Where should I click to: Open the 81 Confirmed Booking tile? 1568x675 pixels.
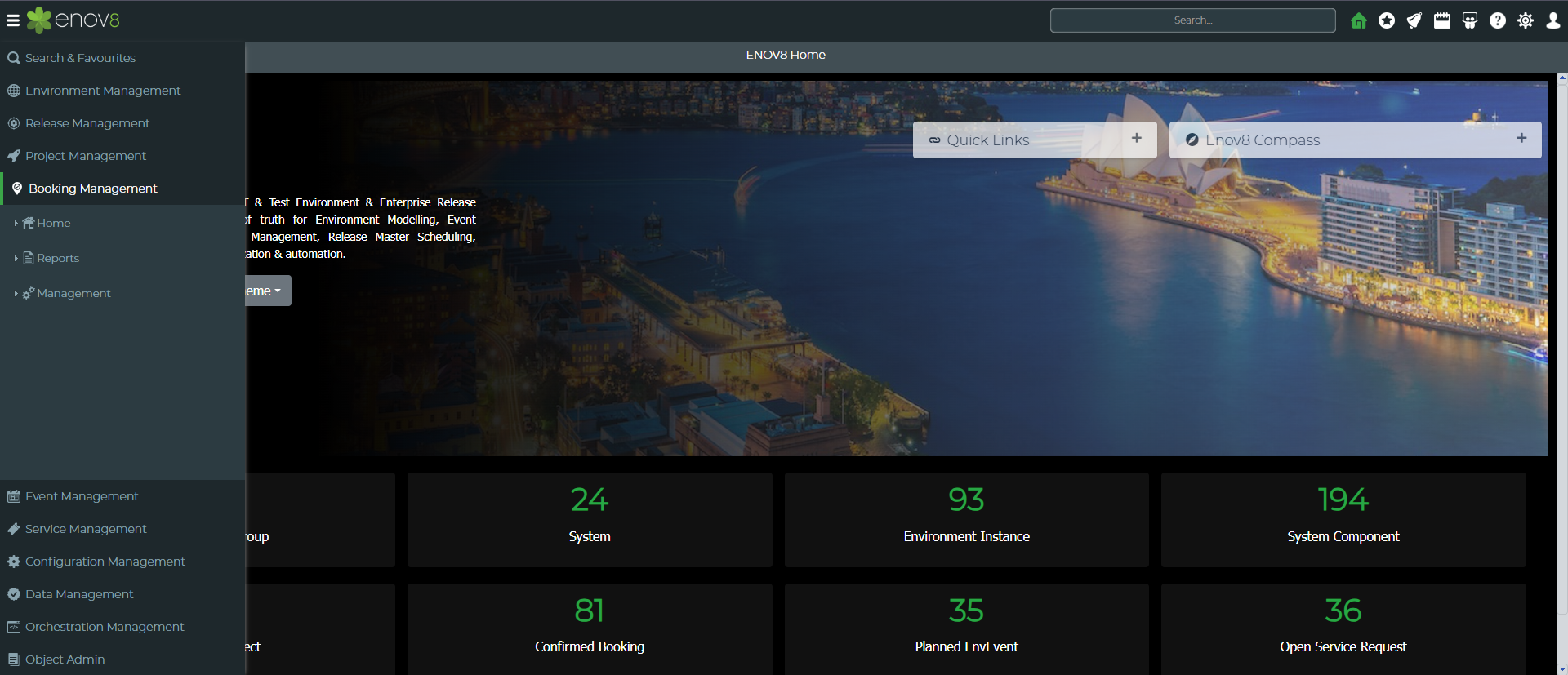point(590,629)
